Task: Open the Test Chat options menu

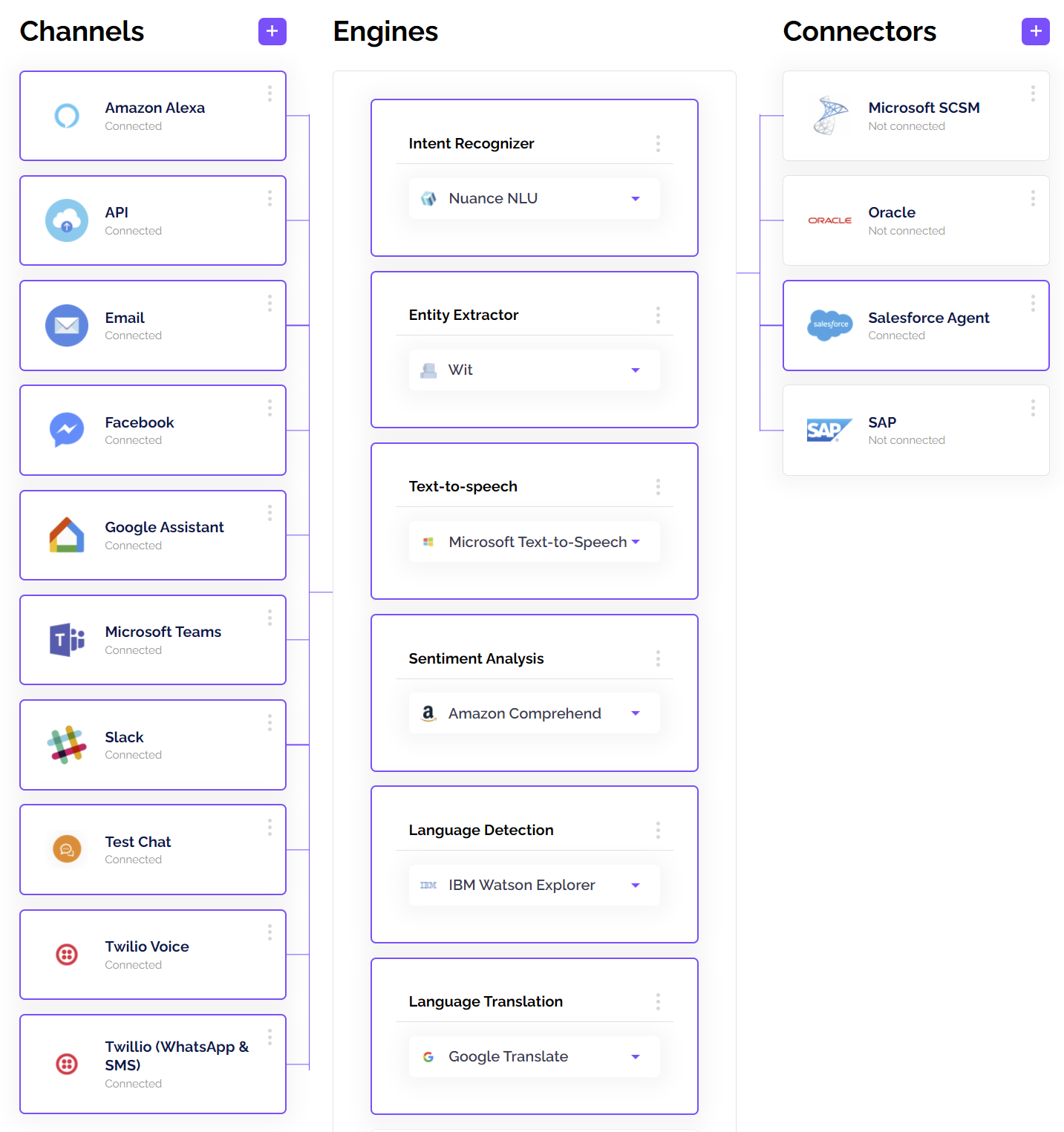Action: pos(270,827)
